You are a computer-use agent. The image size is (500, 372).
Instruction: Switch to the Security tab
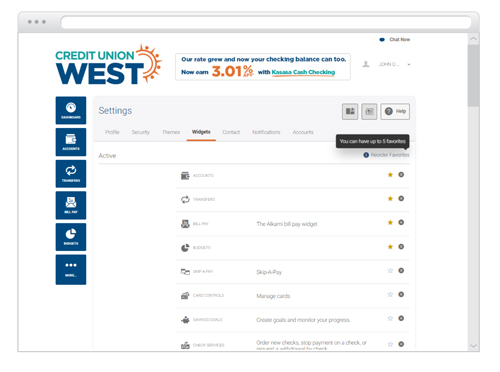tap(141, 132)
